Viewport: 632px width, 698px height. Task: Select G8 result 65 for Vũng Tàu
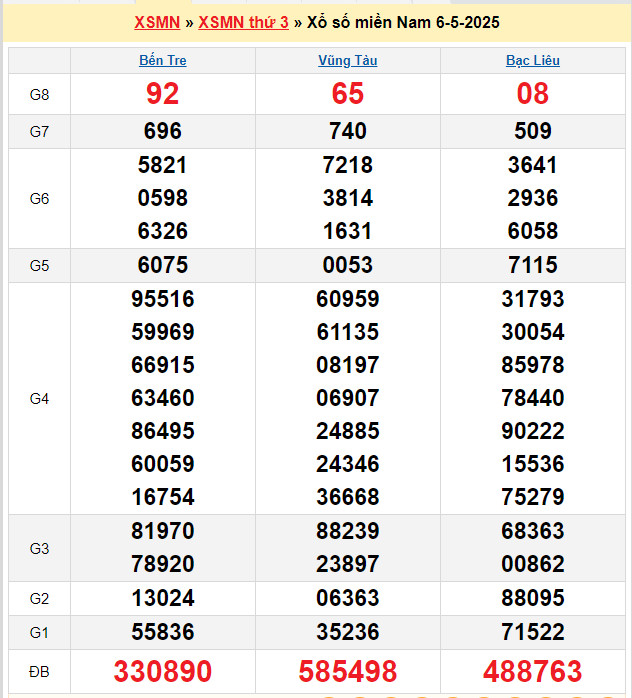(x=348, y=94)
